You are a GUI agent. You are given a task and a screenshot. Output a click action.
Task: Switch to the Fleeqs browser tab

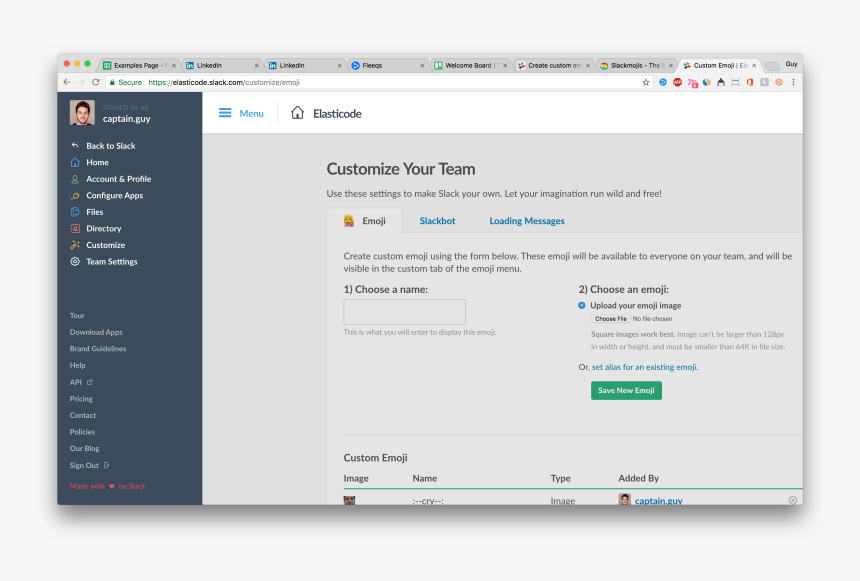point(387,65)
